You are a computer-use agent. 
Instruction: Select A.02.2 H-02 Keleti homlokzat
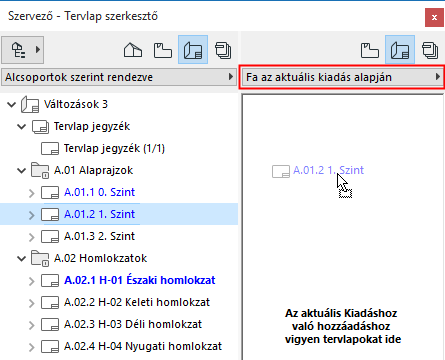(137, 302)
